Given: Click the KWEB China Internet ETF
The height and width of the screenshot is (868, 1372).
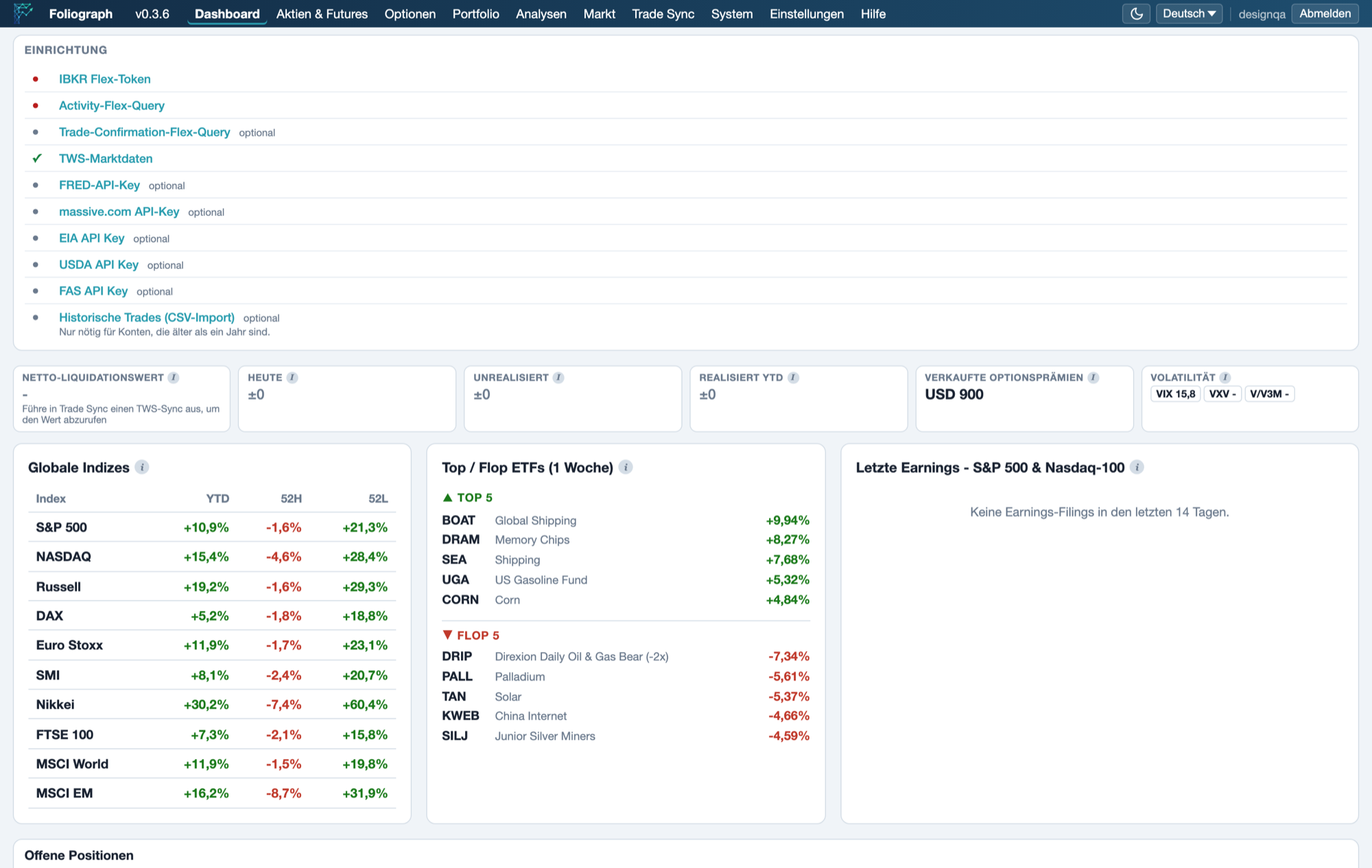Looking at the screenshot, I should tap(626, 716).
